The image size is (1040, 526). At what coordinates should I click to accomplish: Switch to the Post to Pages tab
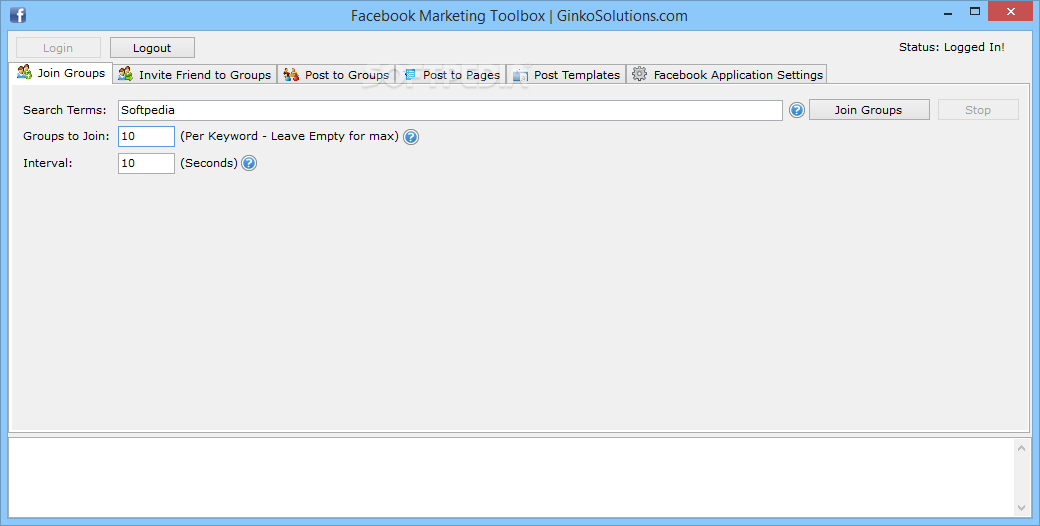tap(452, 74)
